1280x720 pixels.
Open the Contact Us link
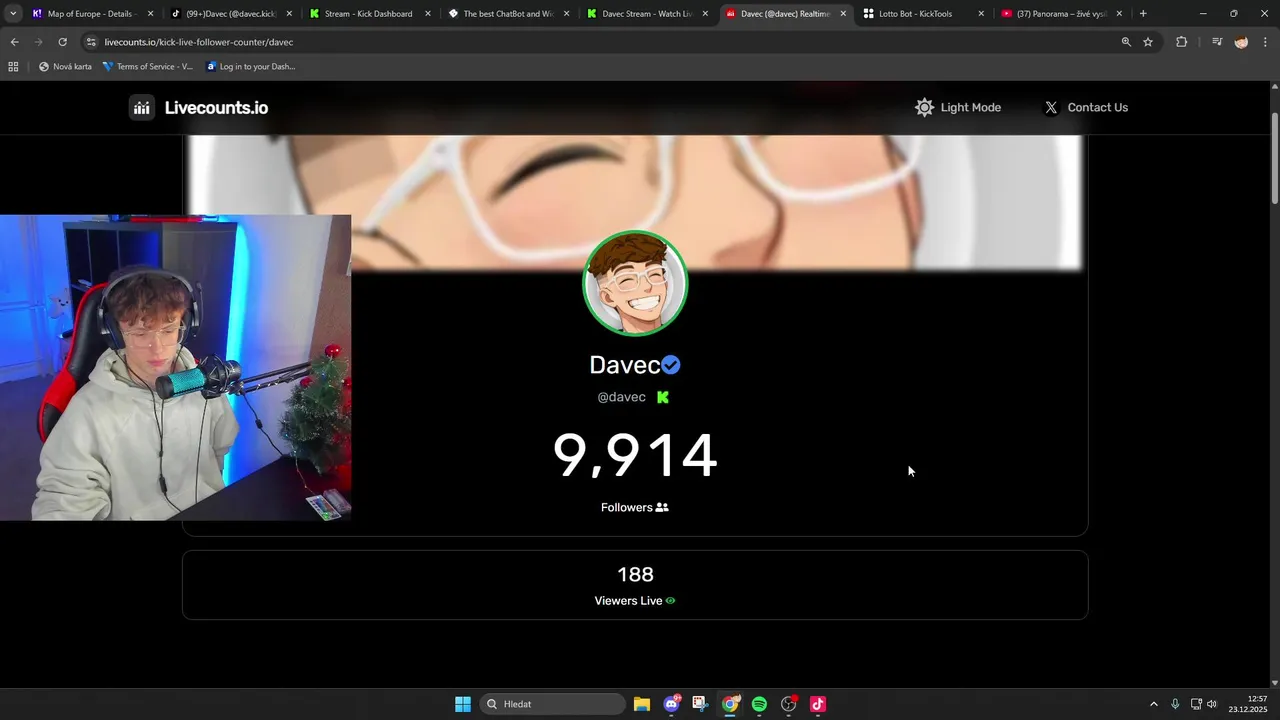(1086, 107)
